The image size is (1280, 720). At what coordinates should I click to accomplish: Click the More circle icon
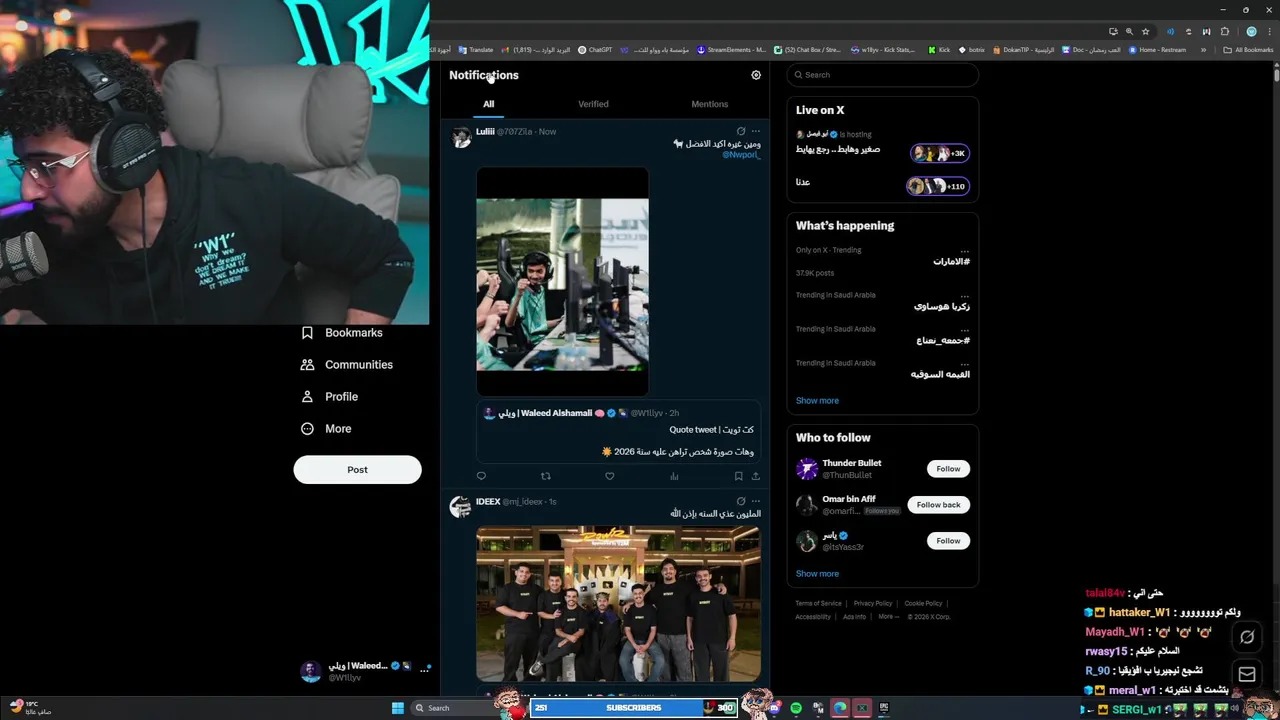(307, 429)
